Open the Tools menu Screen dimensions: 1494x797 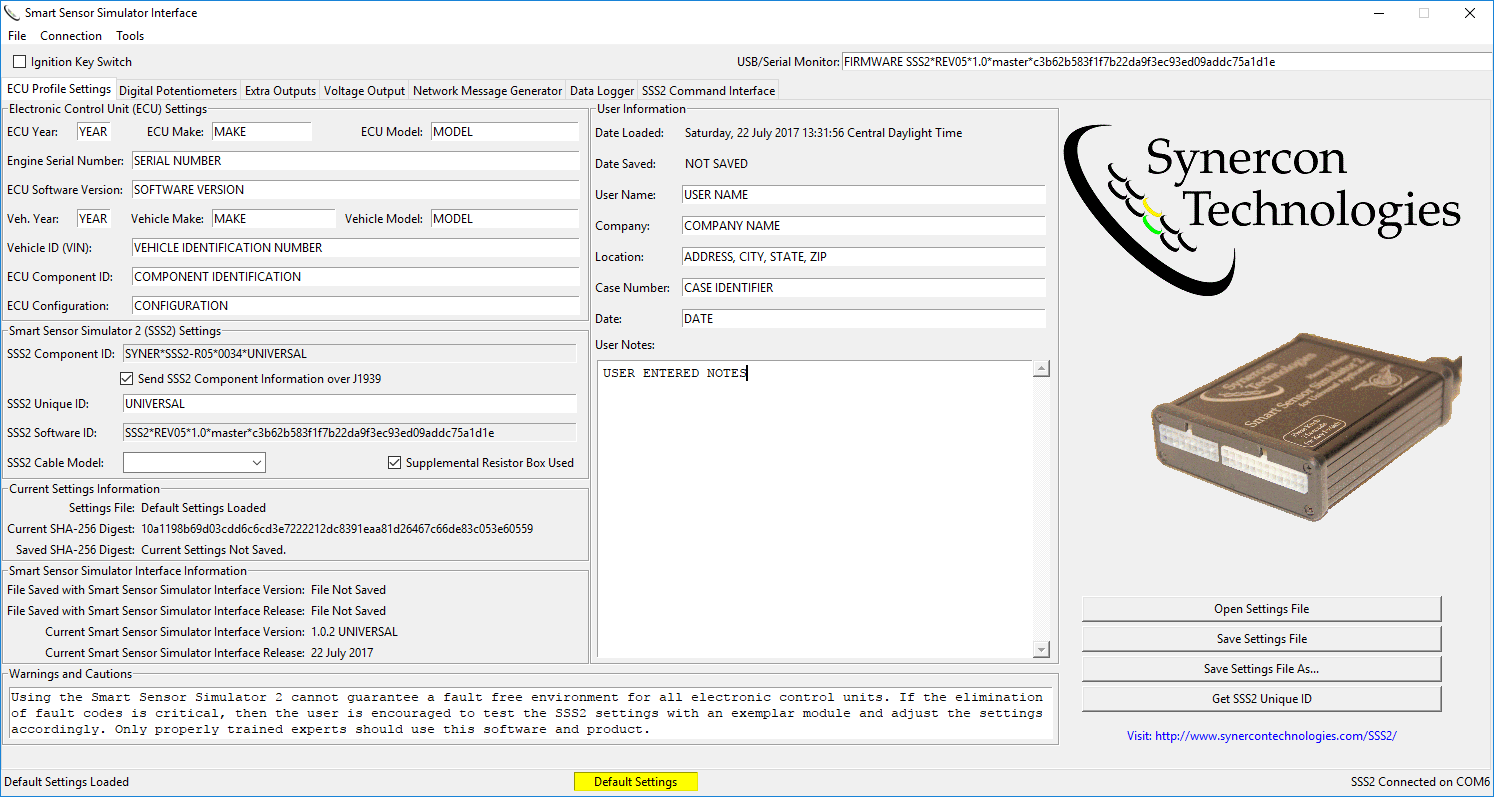[x=130, y=36]
